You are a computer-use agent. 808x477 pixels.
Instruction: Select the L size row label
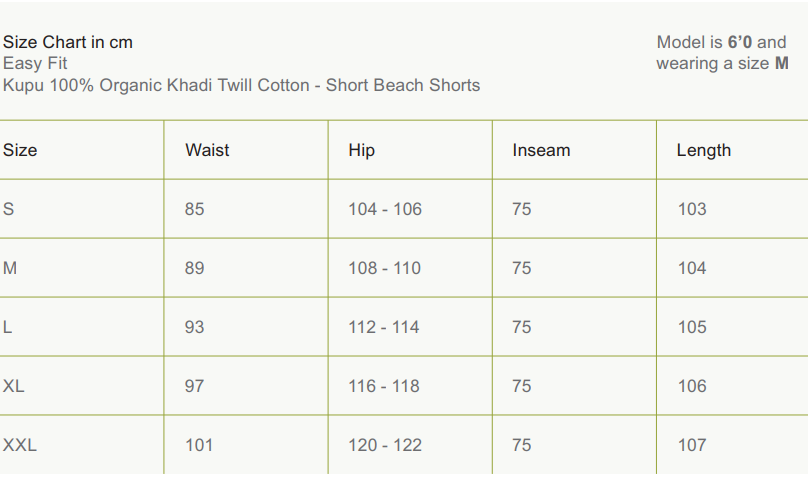[8, 327]
